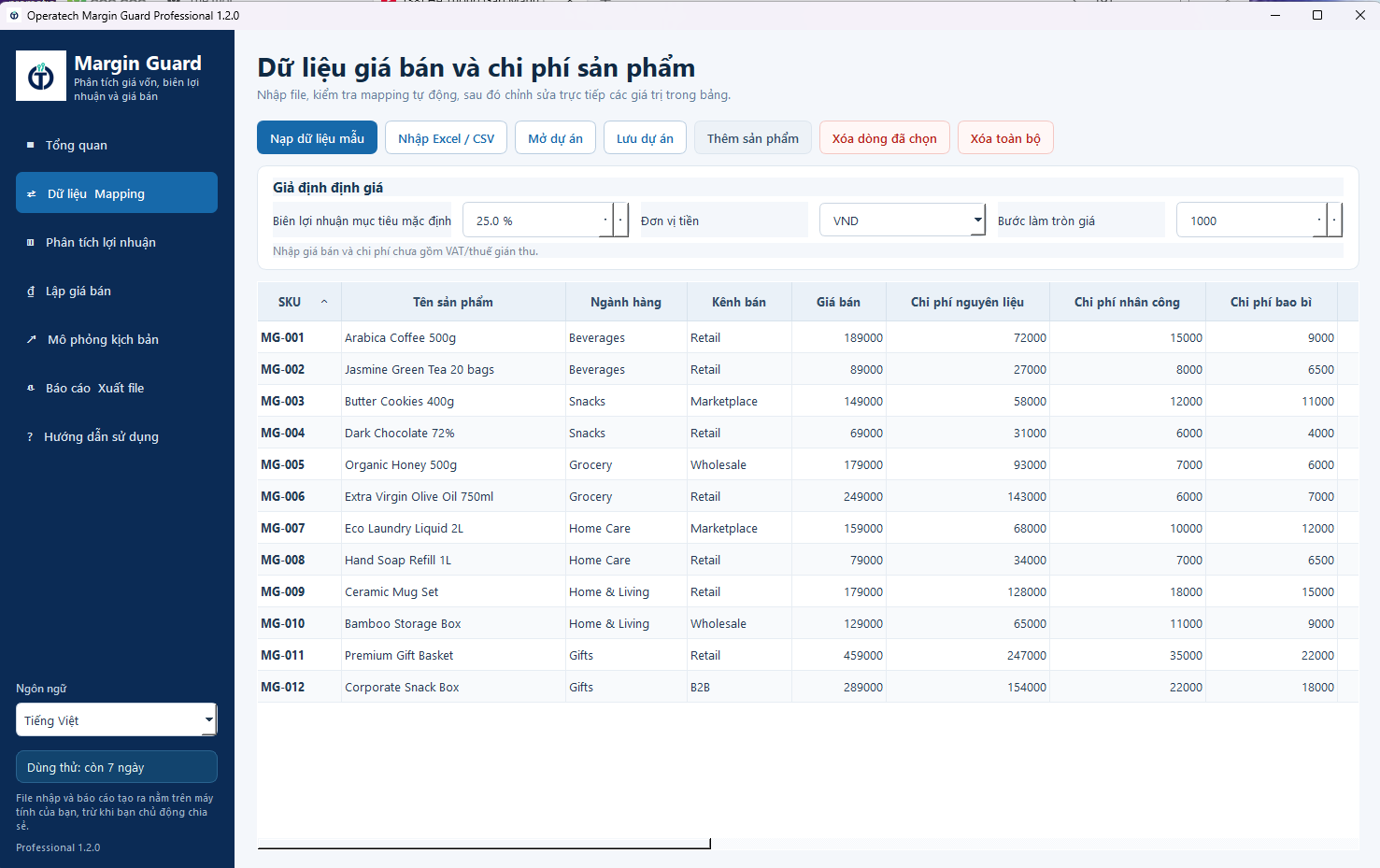Click the Dữ liệu Mapping swap icon
Image resolution: width=1380 pixels, height=868 pixels.
(x=31, y=194)
